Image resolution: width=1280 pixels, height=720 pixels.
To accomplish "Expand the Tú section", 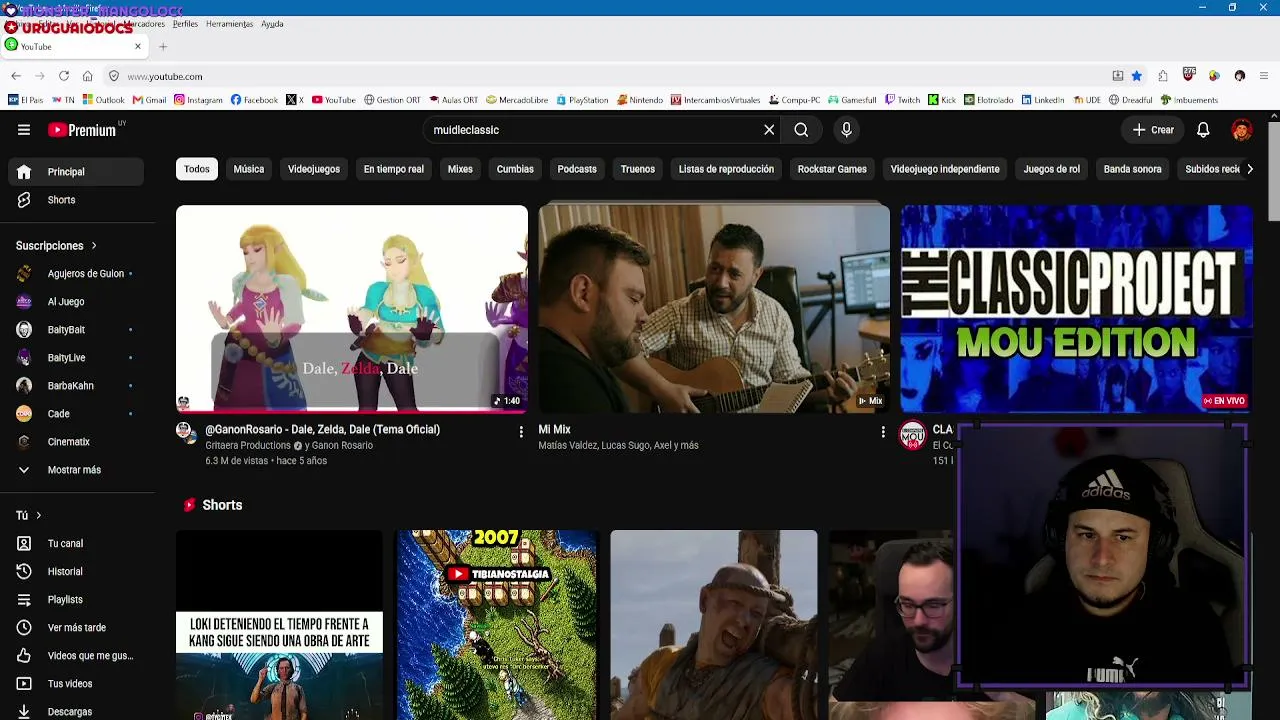I will 29,516.
